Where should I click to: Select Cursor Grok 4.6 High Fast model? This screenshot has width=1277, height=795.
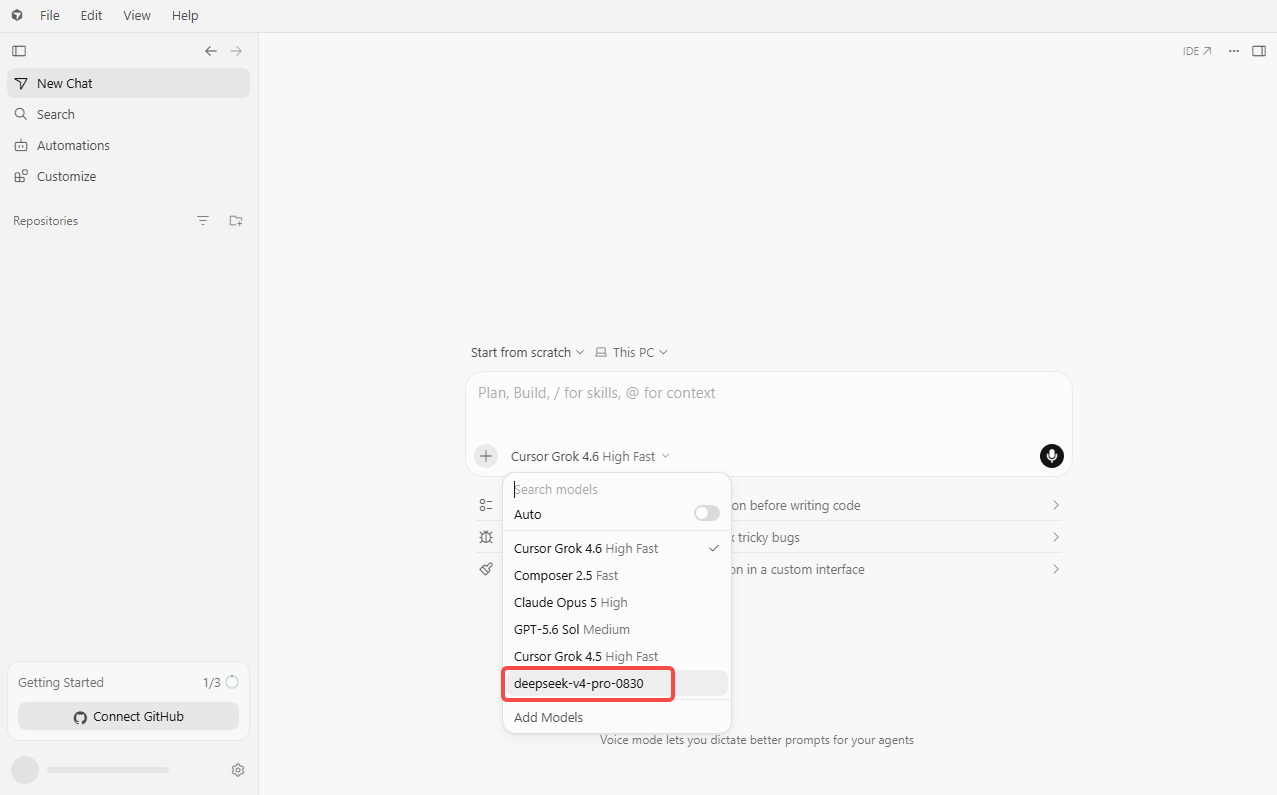click(617, 548)
